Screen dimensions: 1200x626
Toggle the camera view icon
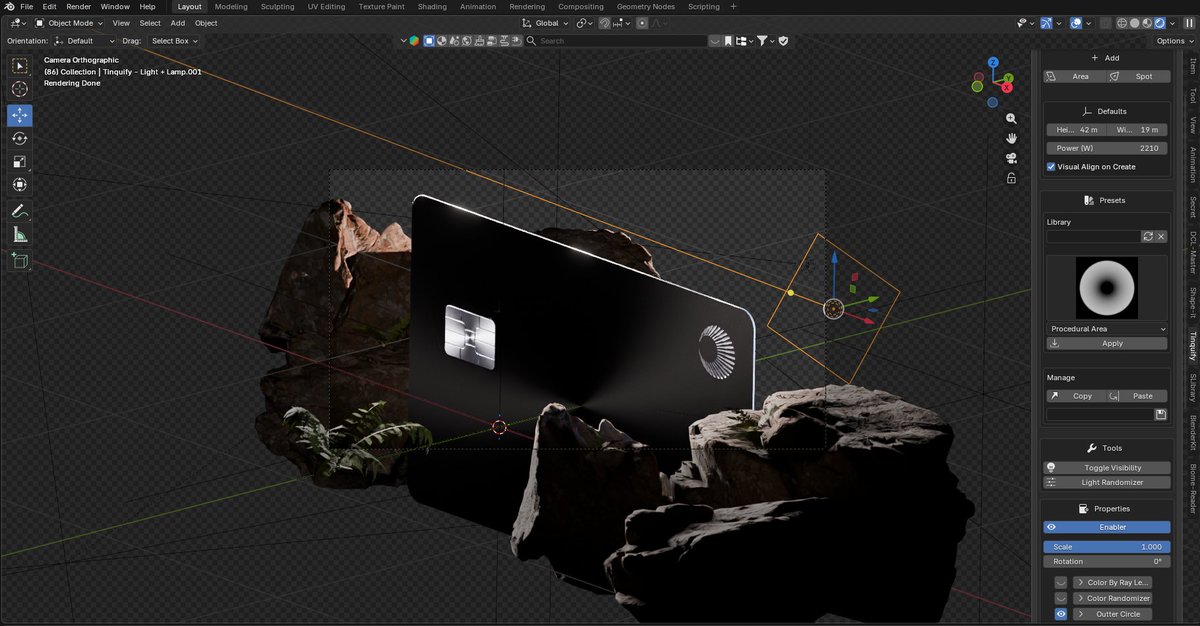point(1011,158)
